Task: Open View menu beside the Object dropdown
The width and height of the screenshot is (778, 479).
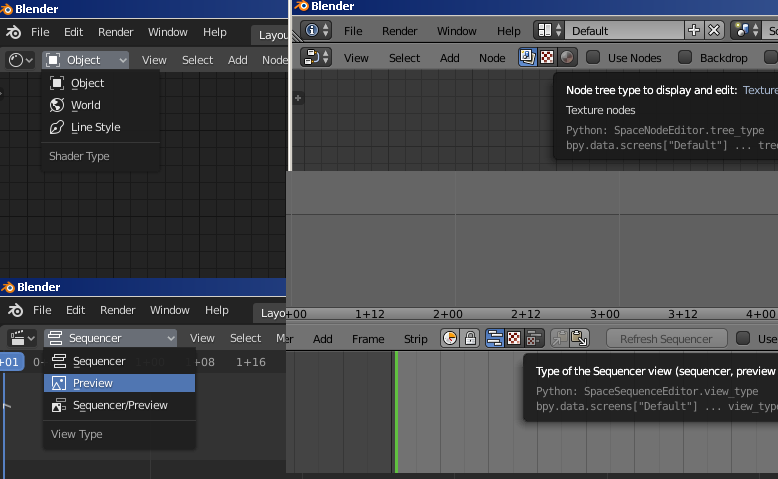Action: [154, 60]
